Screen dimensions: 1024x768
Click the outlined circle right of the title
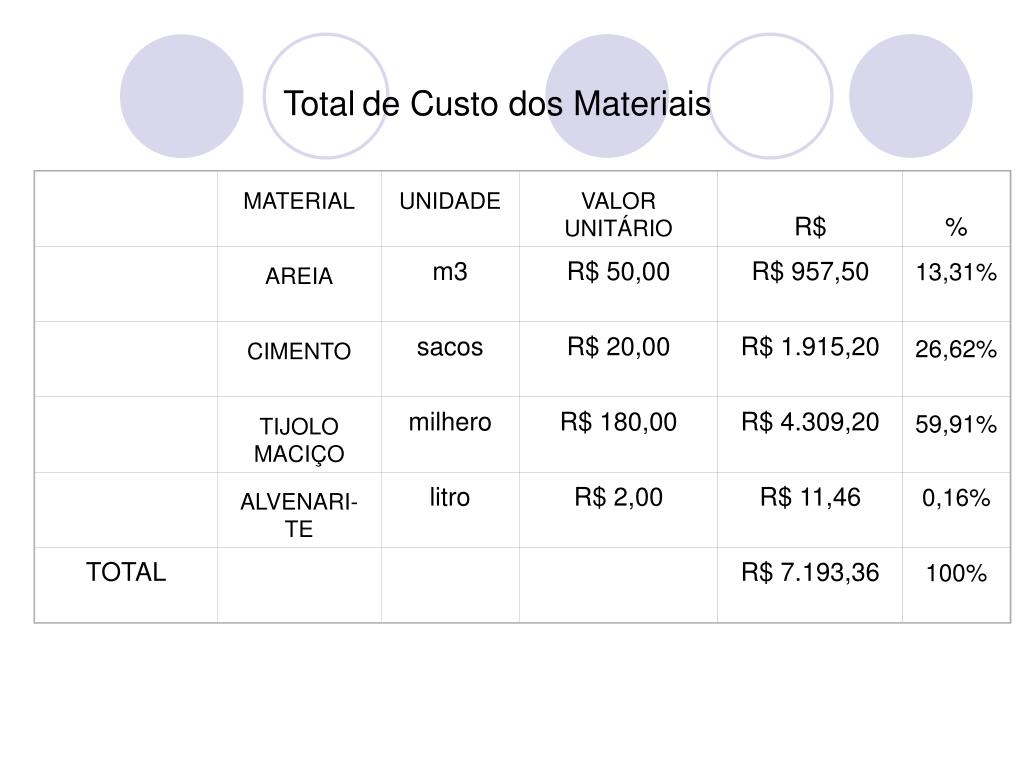[x=770, y=96]
